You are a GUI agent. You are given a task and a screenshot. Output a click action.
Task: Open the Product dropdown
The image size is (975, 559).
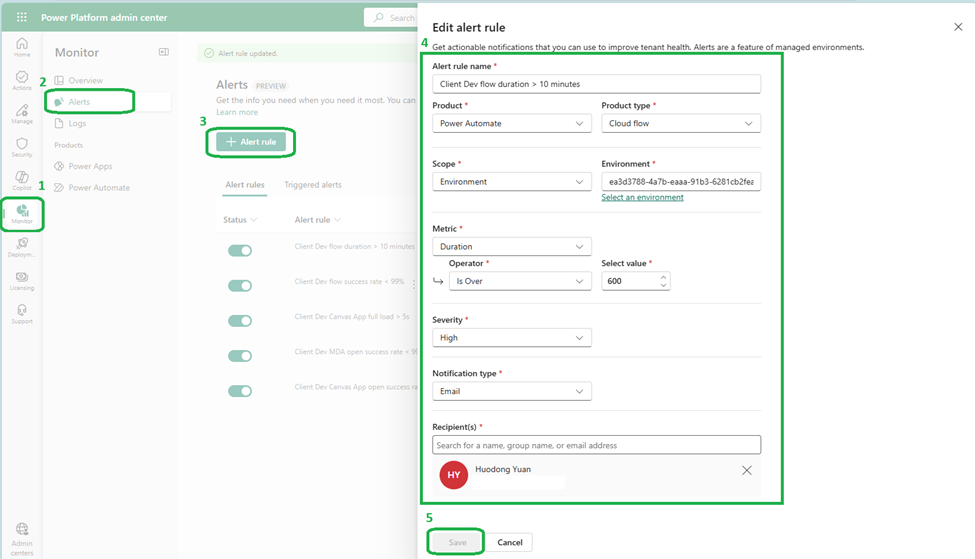512,123
